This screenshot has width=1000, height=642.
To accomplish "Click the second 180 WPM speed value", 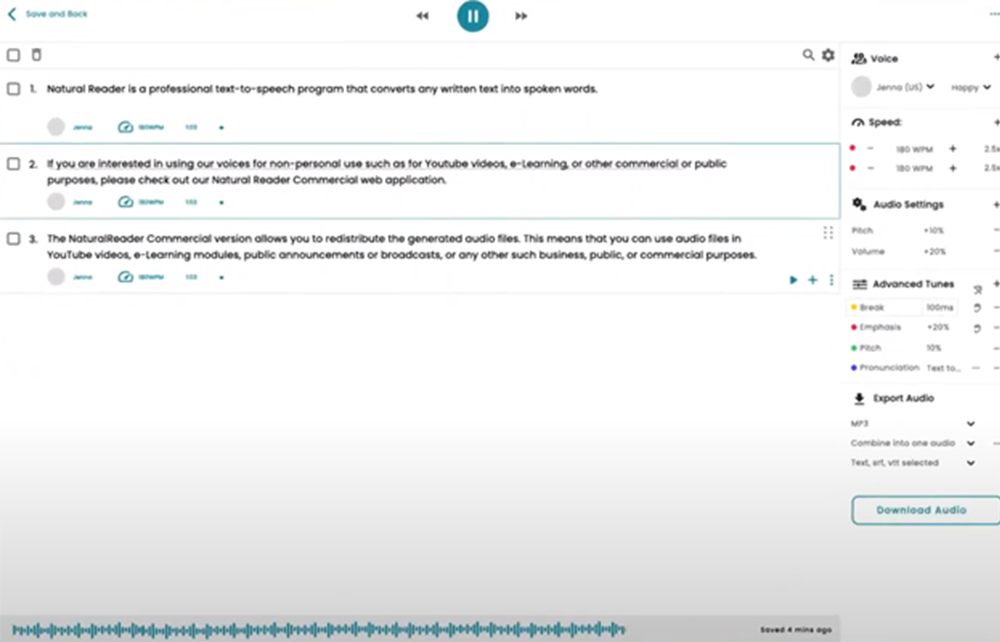I will point(914,169).
